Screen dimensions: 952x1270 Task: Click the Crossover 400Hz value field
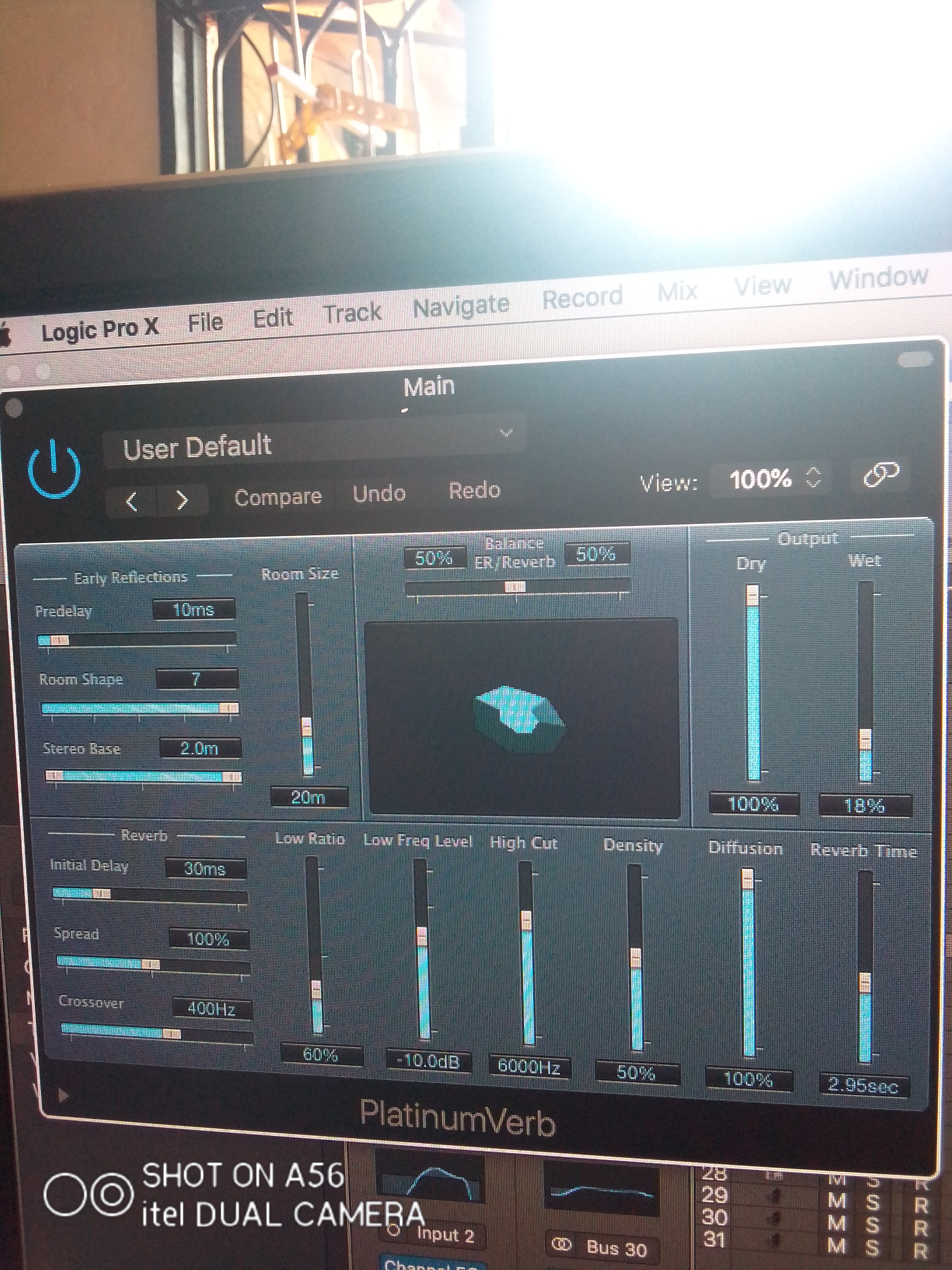pyautogui.click(x=212, y=1008)
